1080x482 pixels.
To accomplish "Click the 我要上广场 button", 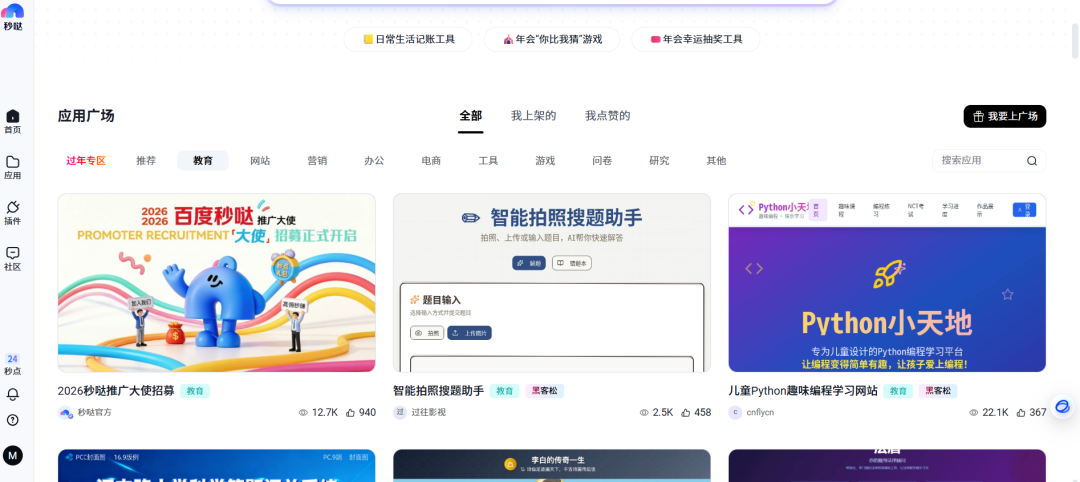I will (x=1004, y=116).
